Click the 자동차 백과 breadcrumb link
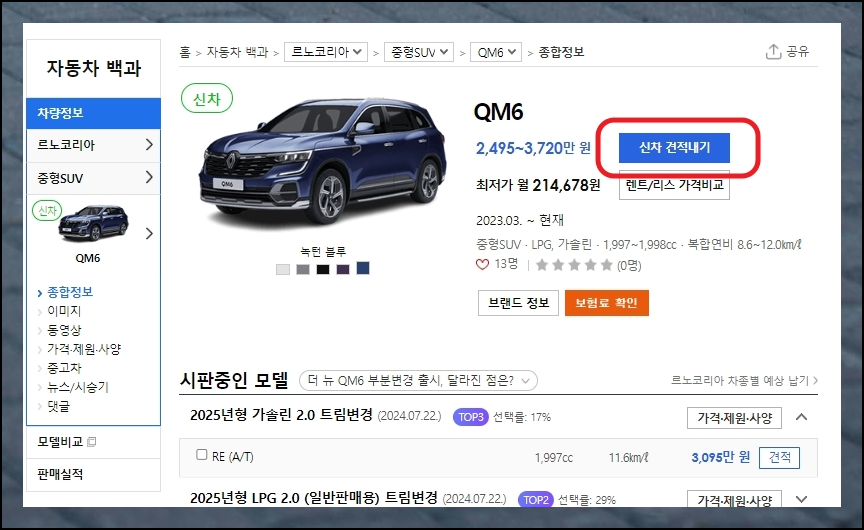The width and height of the screenshot is (864, 530). click(x=237, y=52)
